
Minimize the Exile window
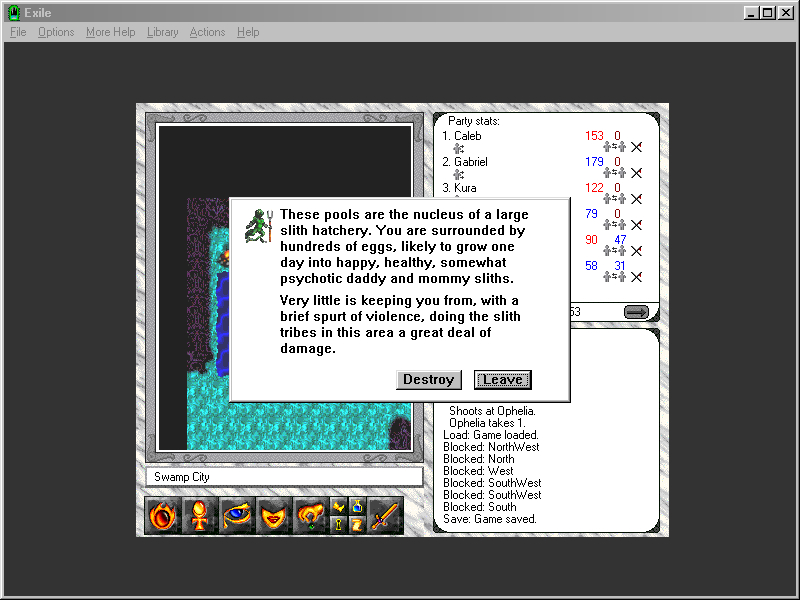click(750, 13)
